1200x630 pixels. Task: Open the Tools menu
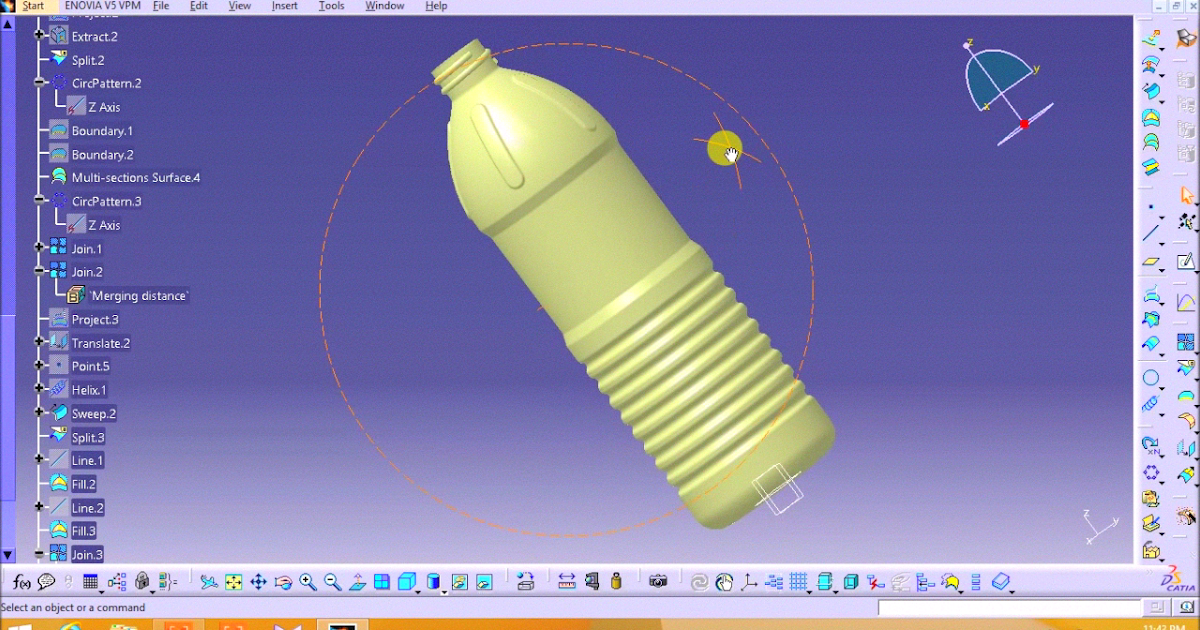tap(331, 6)
